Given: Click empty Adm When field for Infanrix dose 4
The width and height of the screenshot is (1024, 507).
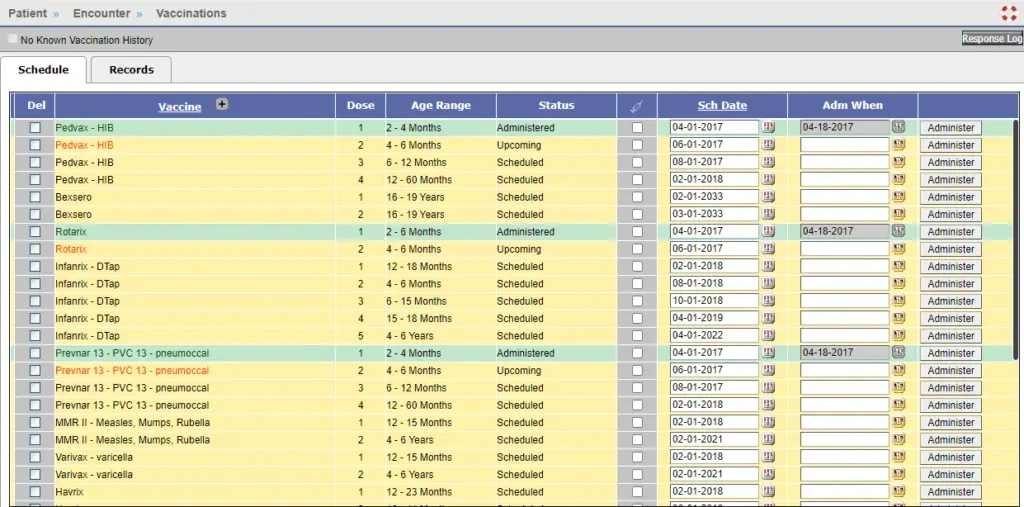Looking at the screenshot, I should pos(845,318).
